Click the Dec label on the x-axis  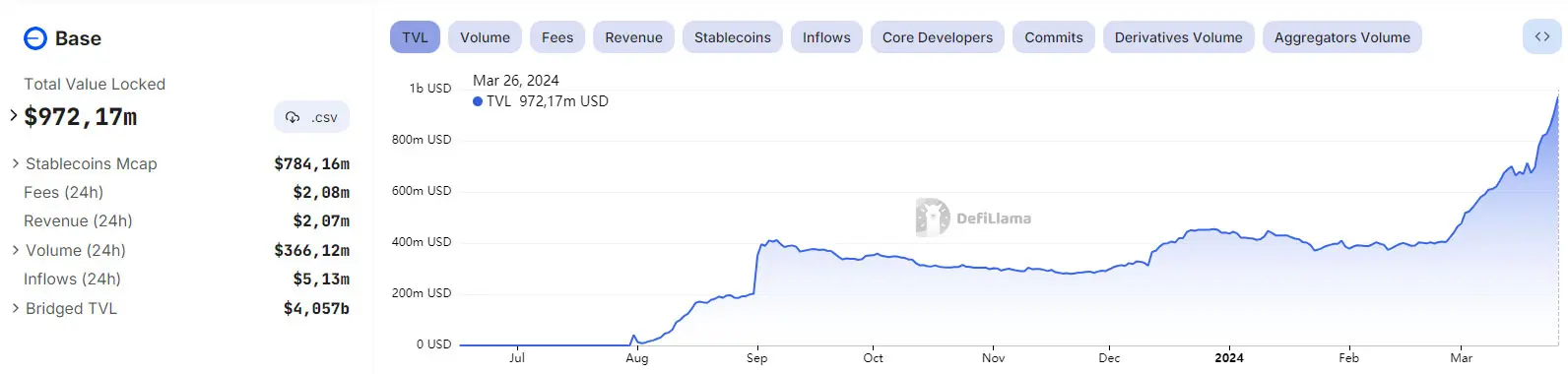[1109, 357]
